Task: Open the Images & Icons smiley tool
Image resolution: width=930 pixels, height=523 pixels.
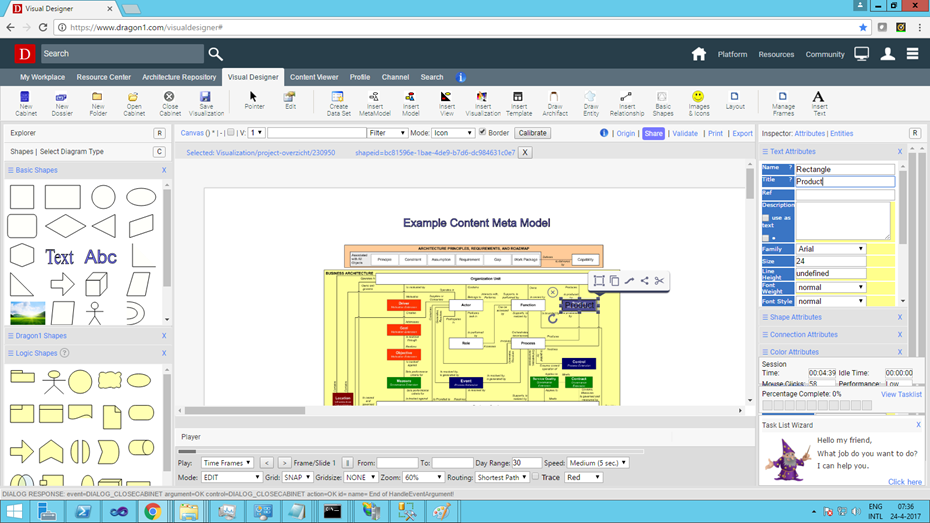Action: (698, 101)
